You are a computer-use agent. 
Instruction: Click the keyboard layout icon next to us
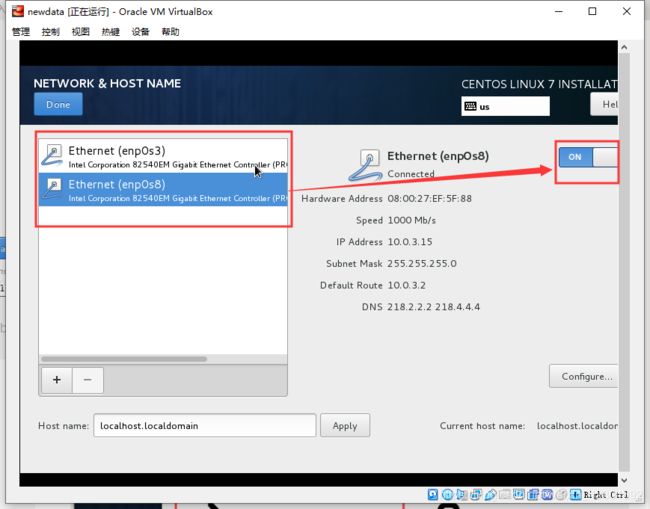470,107
